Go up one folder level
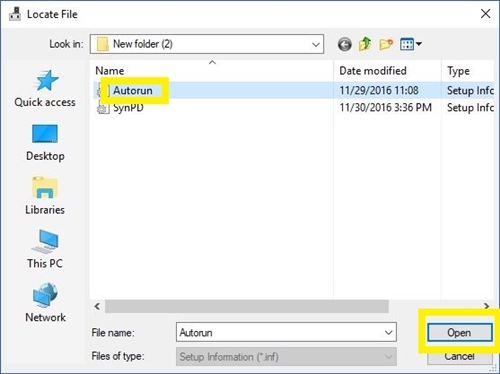This screenshot has height=374, width=500. point(365,44)
